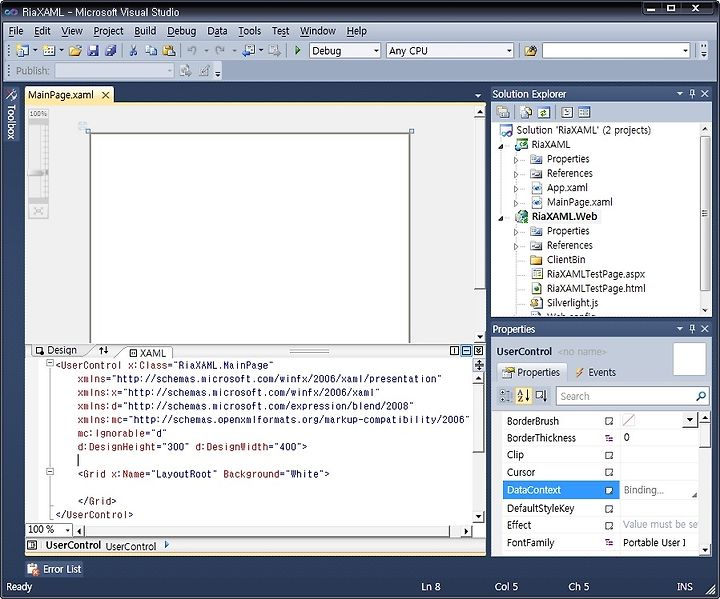Click the Navigate Backward icon
The height and width of the screenshot is (599, 720).
click(248, 51)
